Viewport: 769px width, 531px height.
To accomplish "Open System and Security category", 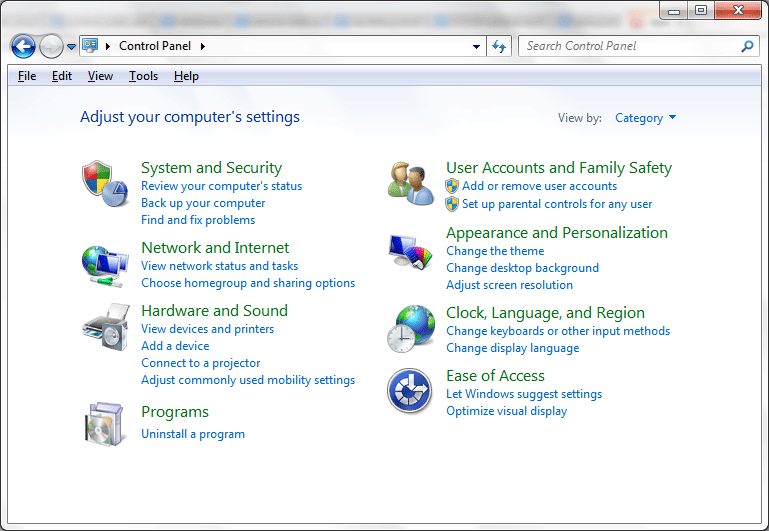I will click(211, 168).
